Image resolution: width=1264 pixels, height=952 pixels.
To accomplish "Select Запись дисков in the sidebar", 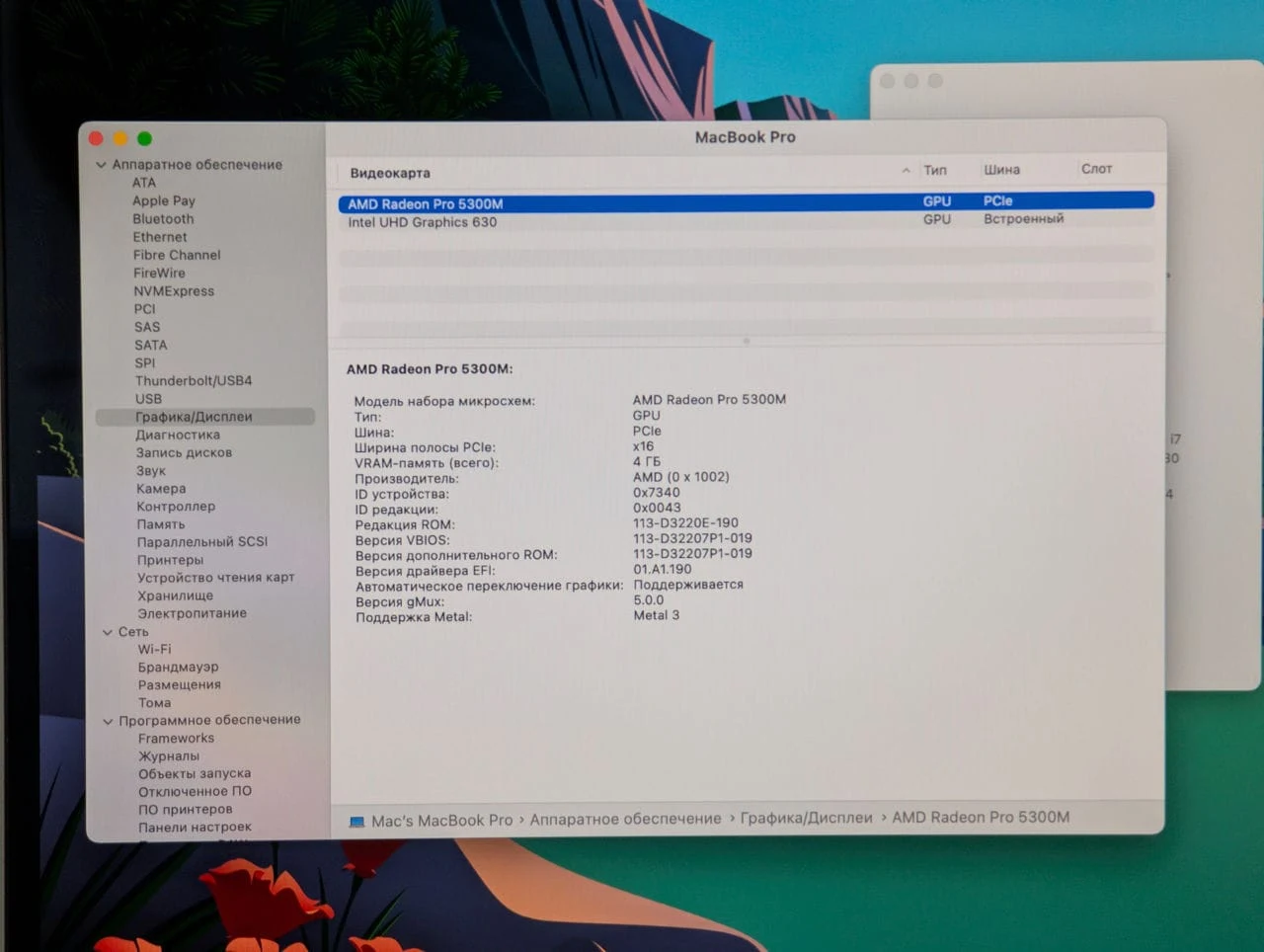I will click(x=184, y=453).
